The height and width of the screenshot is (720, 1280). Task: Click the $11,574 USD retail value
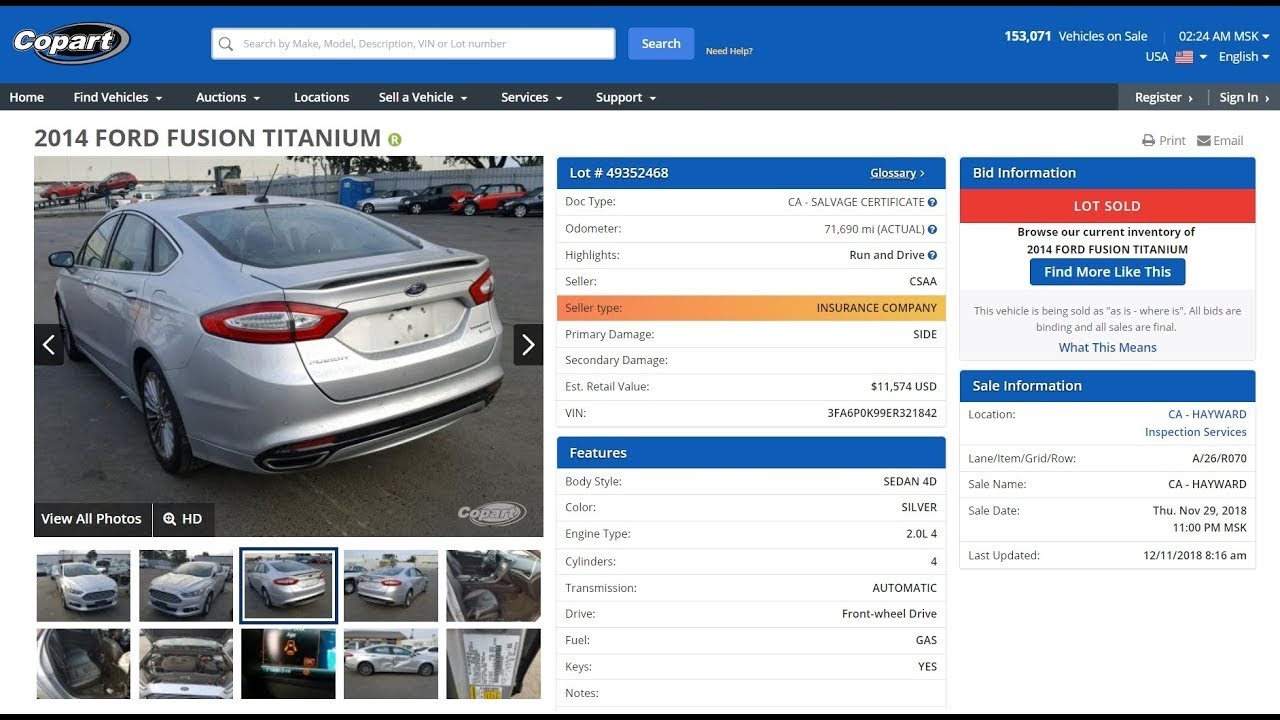904,387
